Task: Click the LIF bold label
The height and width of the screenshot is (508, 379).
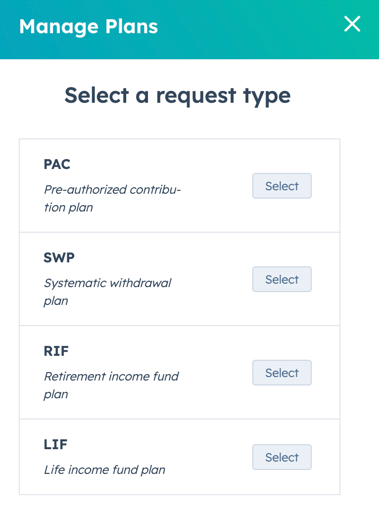Action: pos(56,444)
